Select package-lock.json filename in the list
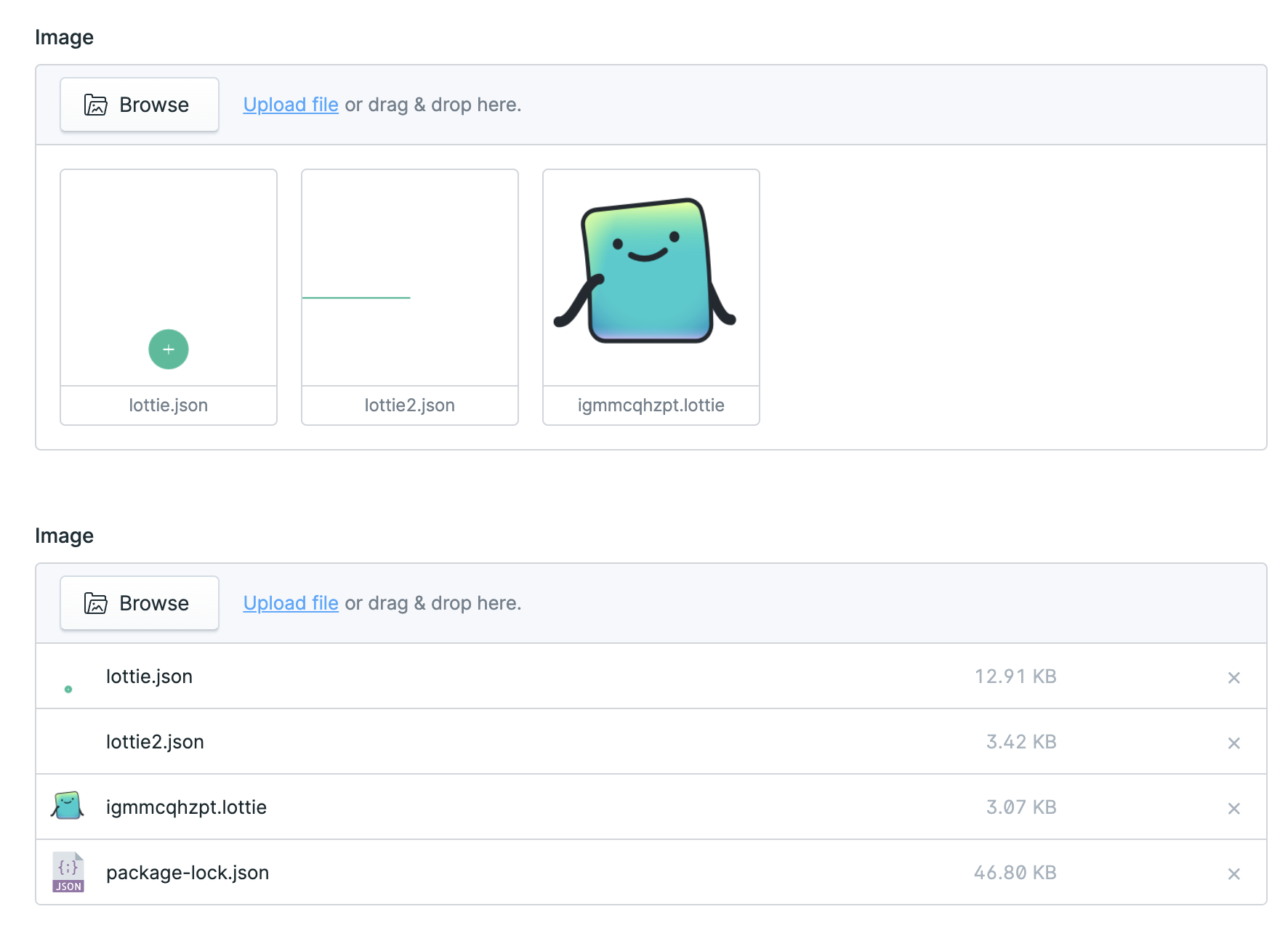The image size is (1288, 933). coord(188,873)
